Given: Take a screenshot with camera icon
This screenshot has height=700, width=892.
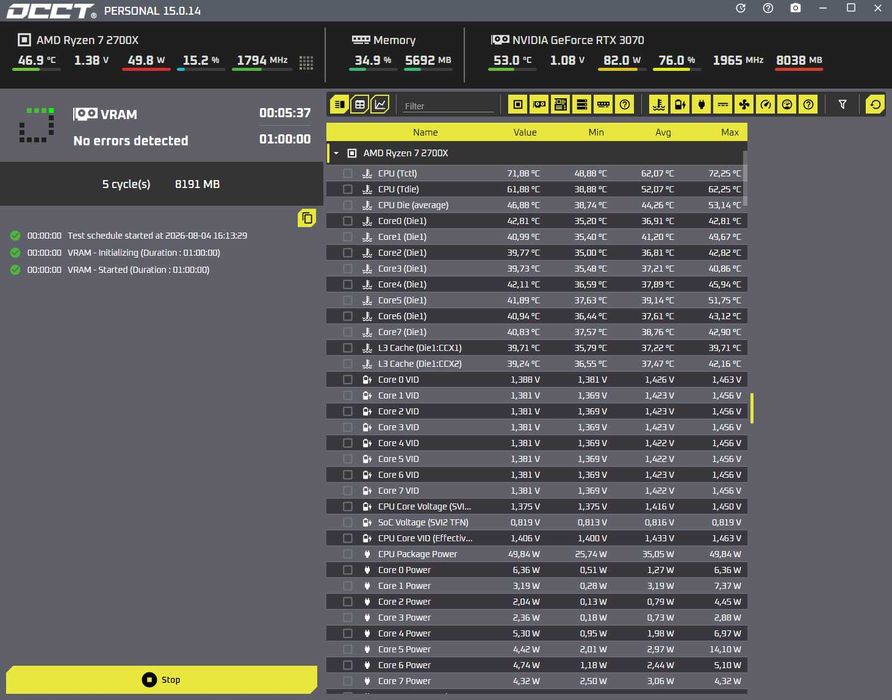Looking at the screenshot, I should (795, 8).
